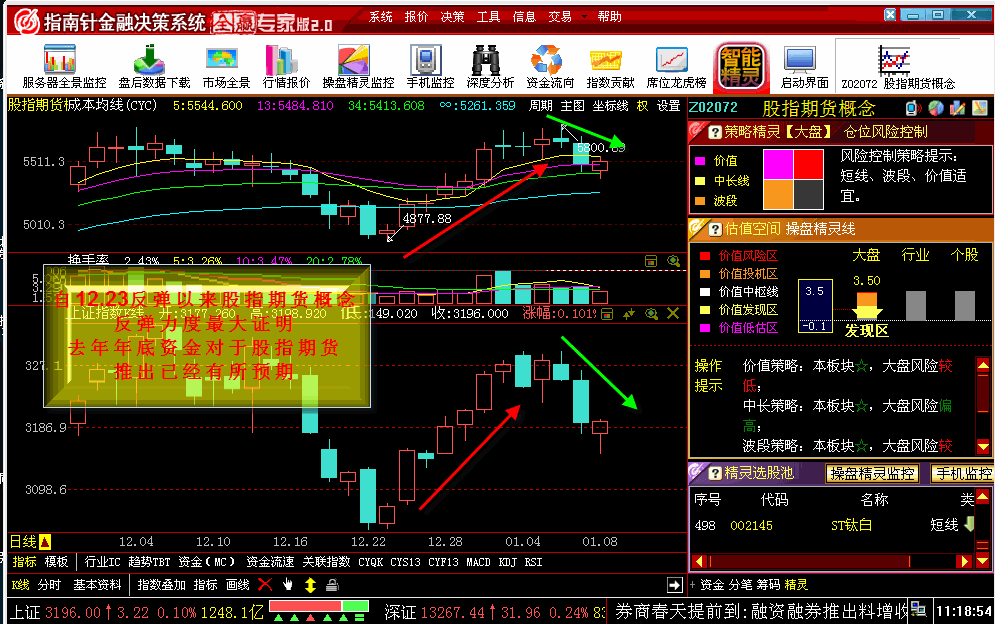
Task: Toggle the padlock lock icon
Action: (332, 585)
